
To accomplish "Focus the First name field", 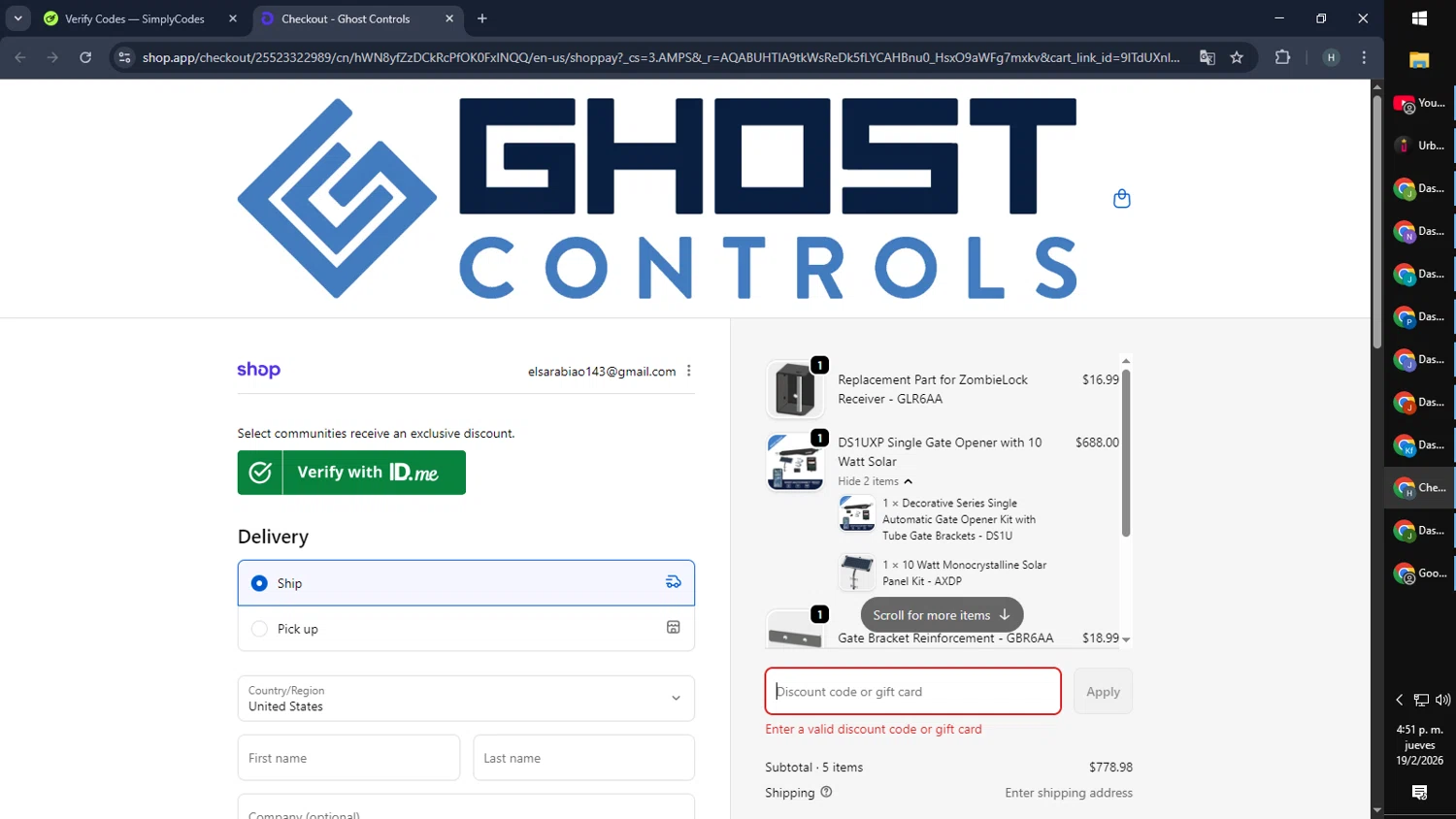I will coord(348,758).
